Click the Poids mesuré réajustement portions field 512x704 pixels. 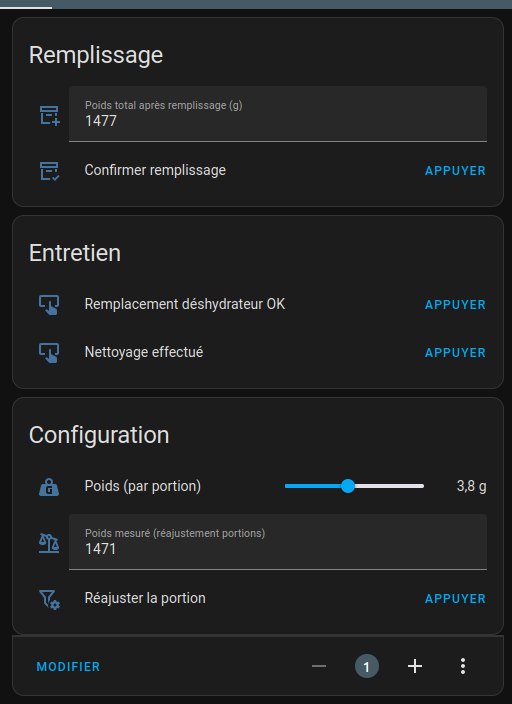pos(278,542)
